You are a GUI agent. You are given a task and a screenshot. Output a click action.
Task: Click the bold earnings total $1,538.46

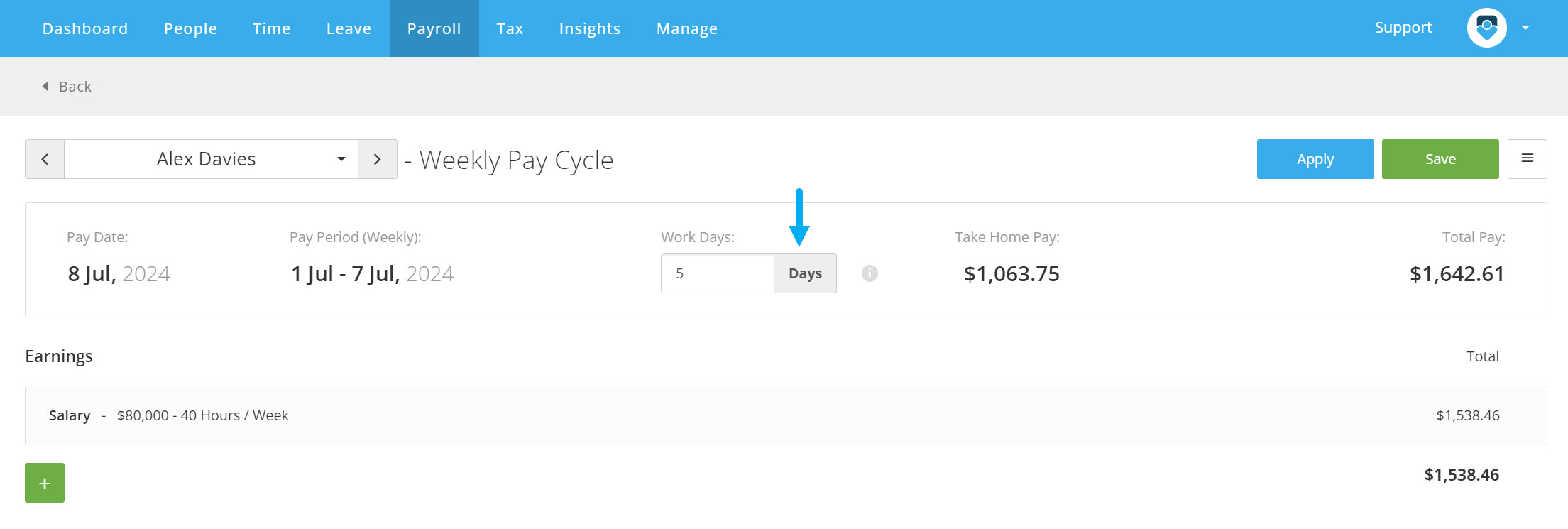1462,475
